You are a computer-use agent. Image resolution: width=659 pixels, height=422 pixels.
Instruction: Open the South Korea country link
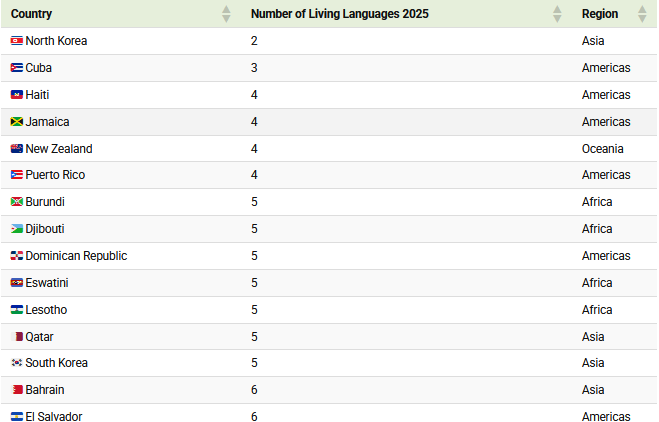point(56,363)
